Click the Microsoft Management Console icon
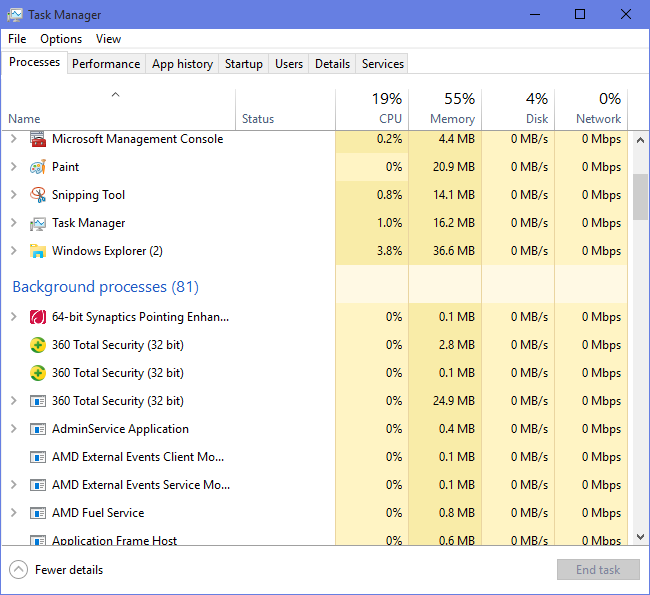Screen dimensions: 650x595 [38, 139]
